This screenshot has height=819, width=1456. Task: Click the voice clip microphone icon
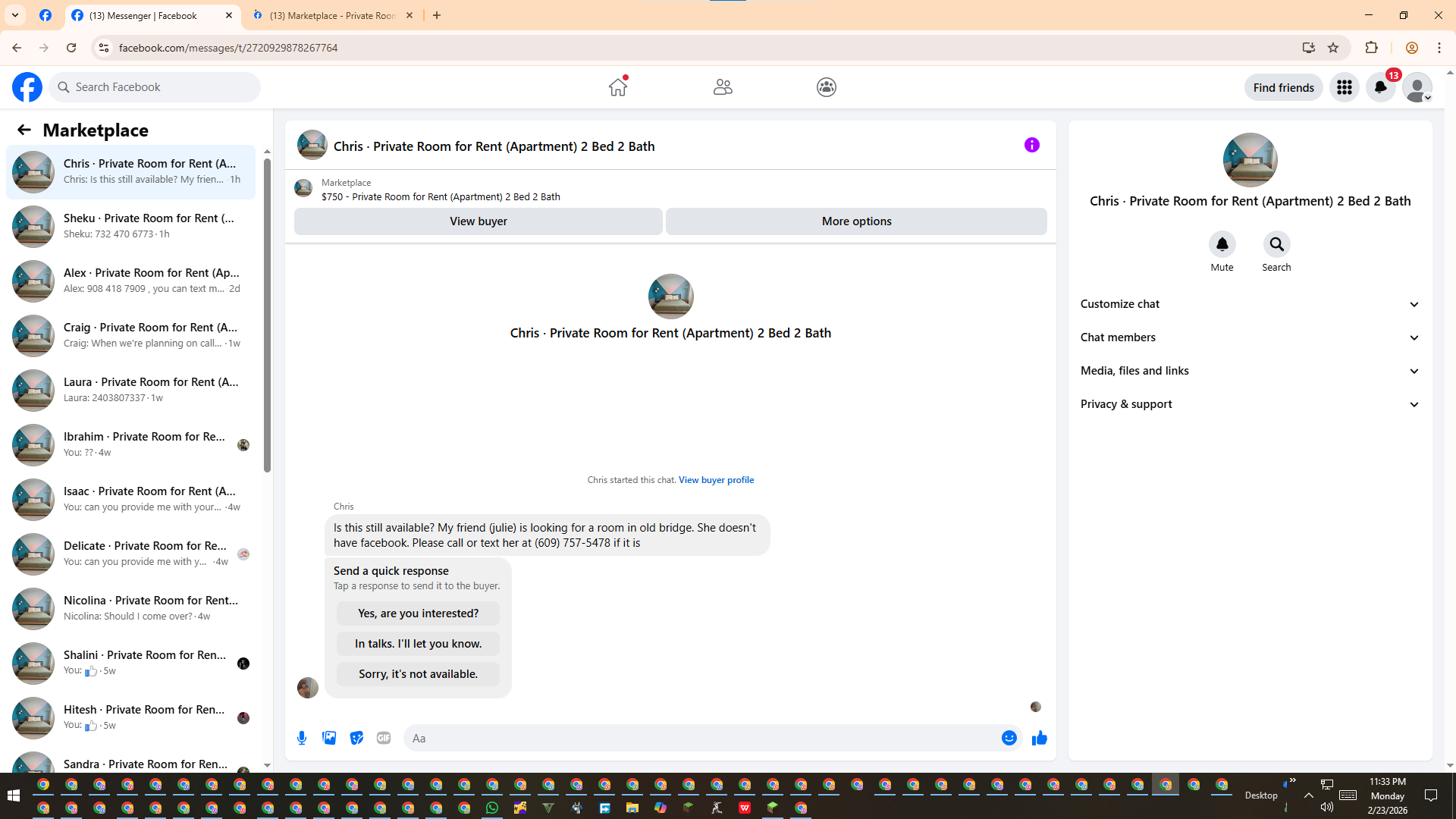pyautogui.click(x=302, y=738)
